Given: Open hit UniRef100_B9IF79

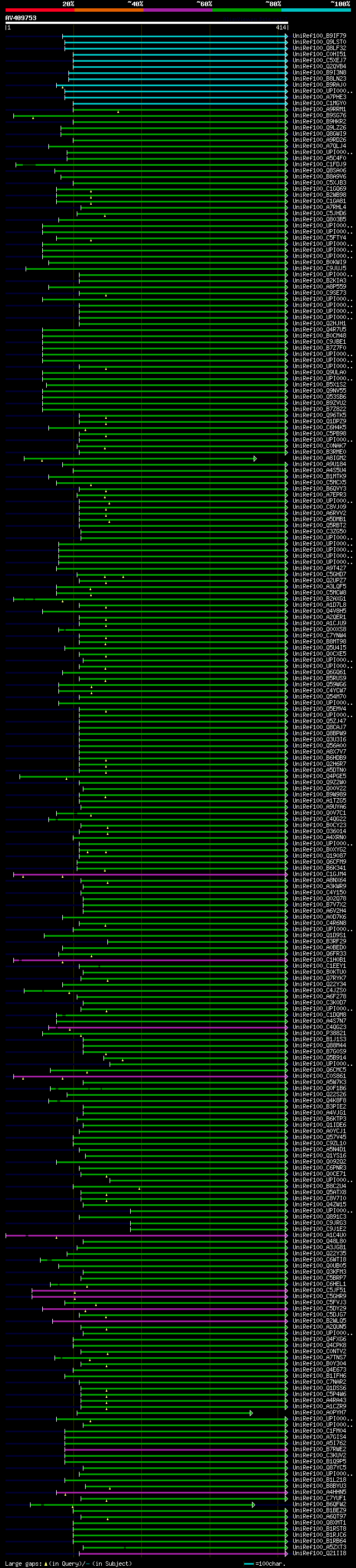Looking at the screenshot, I should click(319, 36).
